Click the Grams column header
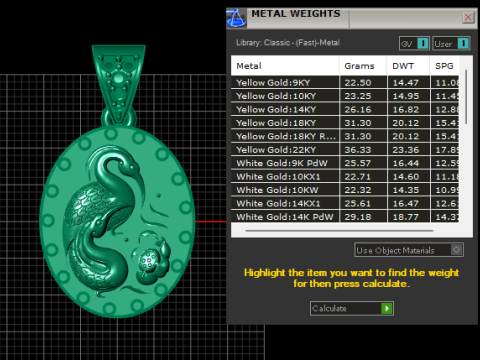This screenshot has height=360, width=480. point(363,66)
